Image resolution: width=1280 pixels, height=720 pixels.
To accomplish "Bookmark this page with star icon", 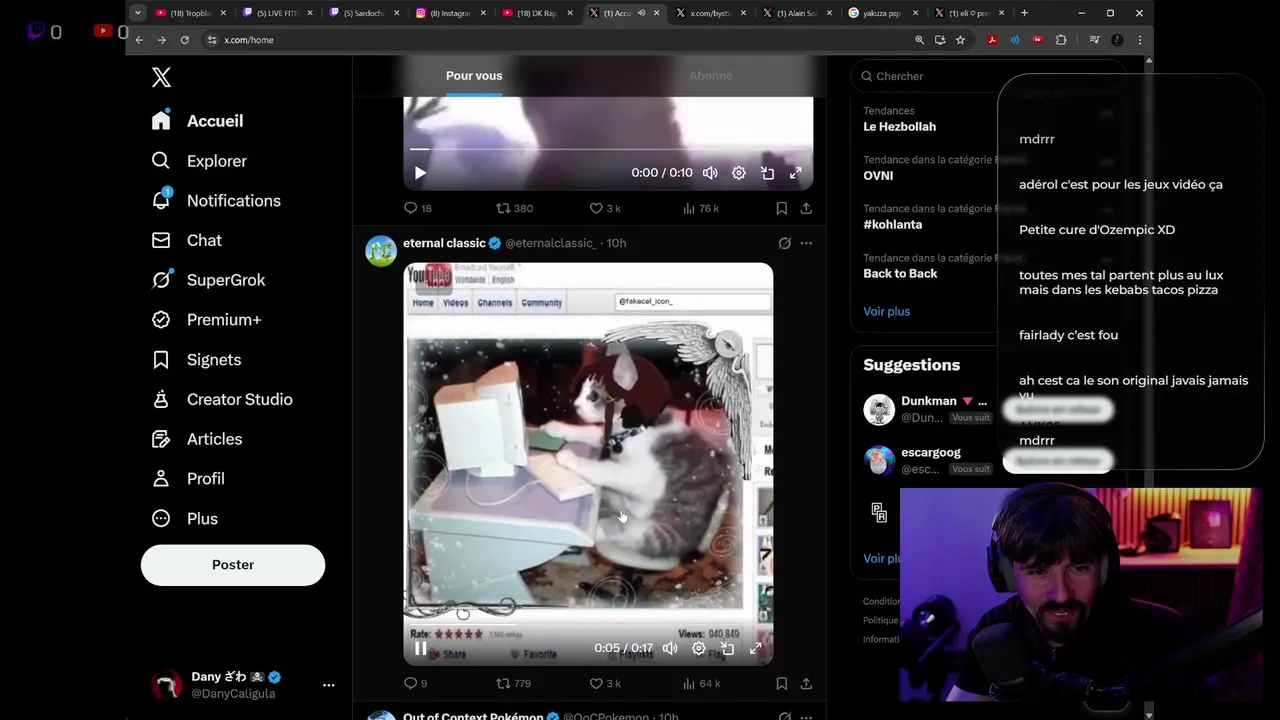I will 960,40.
